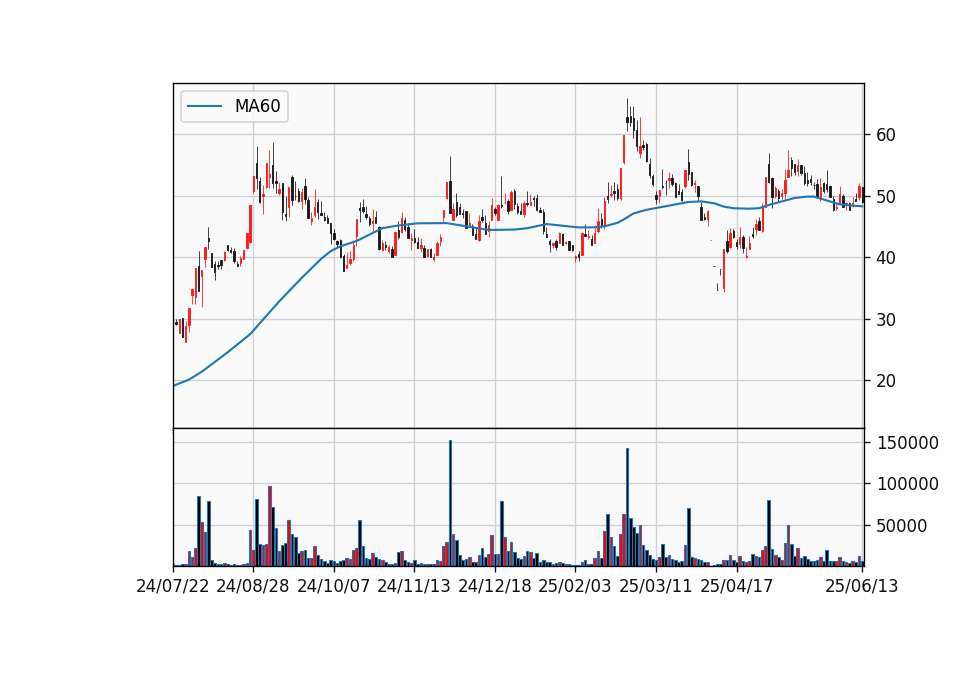Click the volume axis value 150000
This screenshot has width=960, height=690.
(908, 443)
